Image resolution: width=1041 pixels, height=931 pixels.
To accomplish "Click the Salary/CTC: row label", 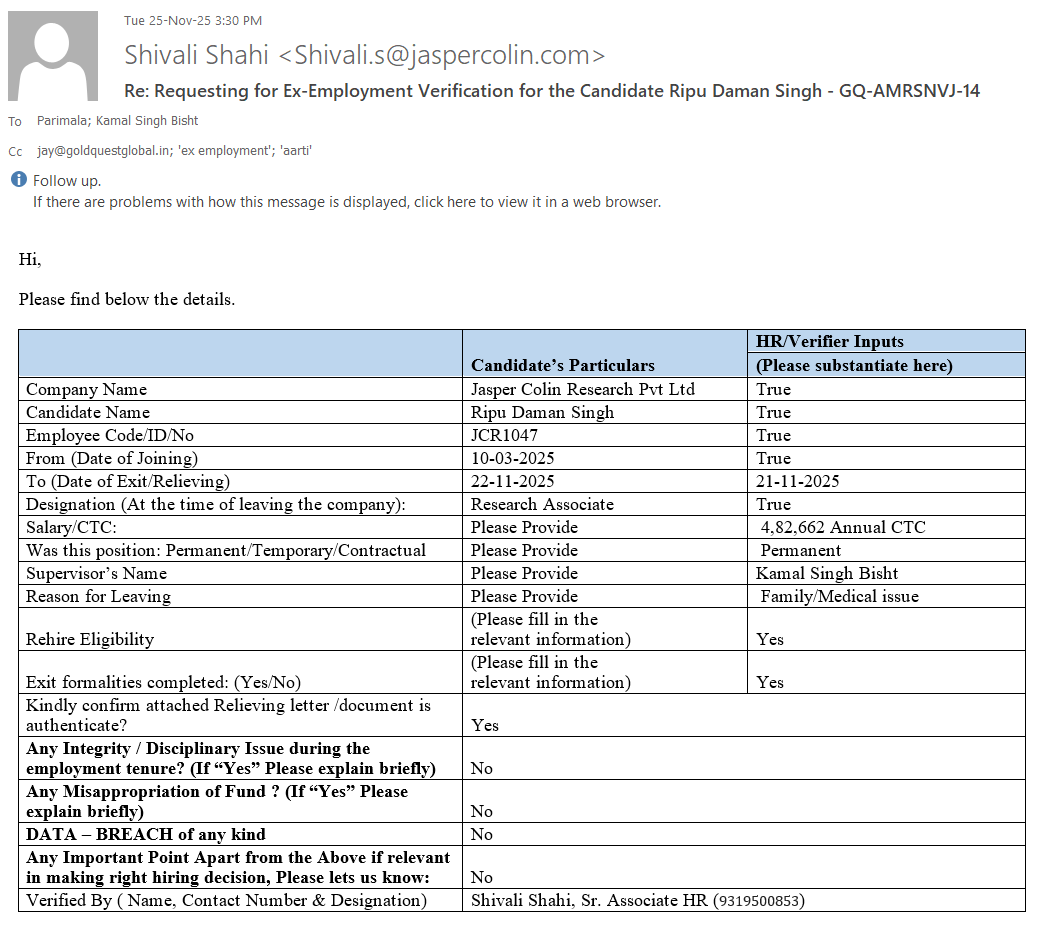I will pos(71,527).
